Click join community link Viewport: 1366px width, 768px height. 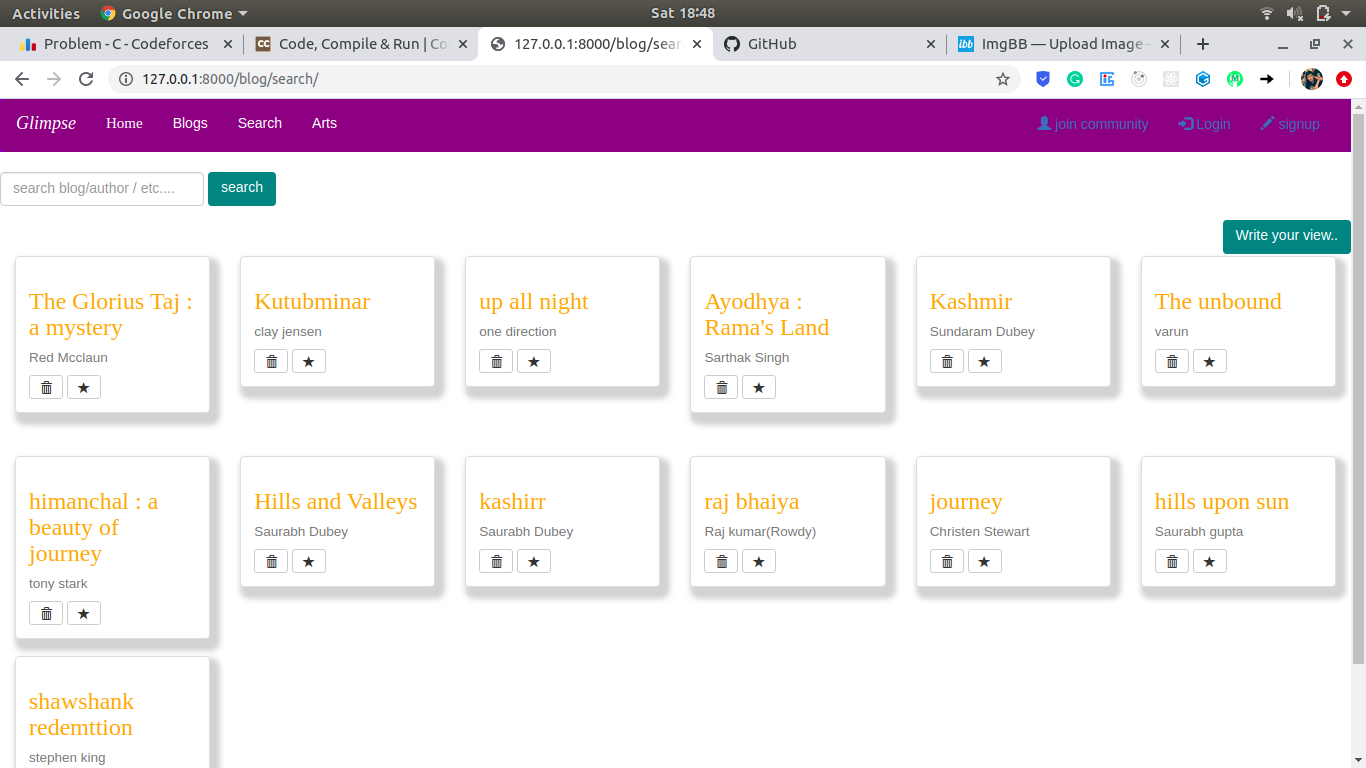tap(1093, 124)
